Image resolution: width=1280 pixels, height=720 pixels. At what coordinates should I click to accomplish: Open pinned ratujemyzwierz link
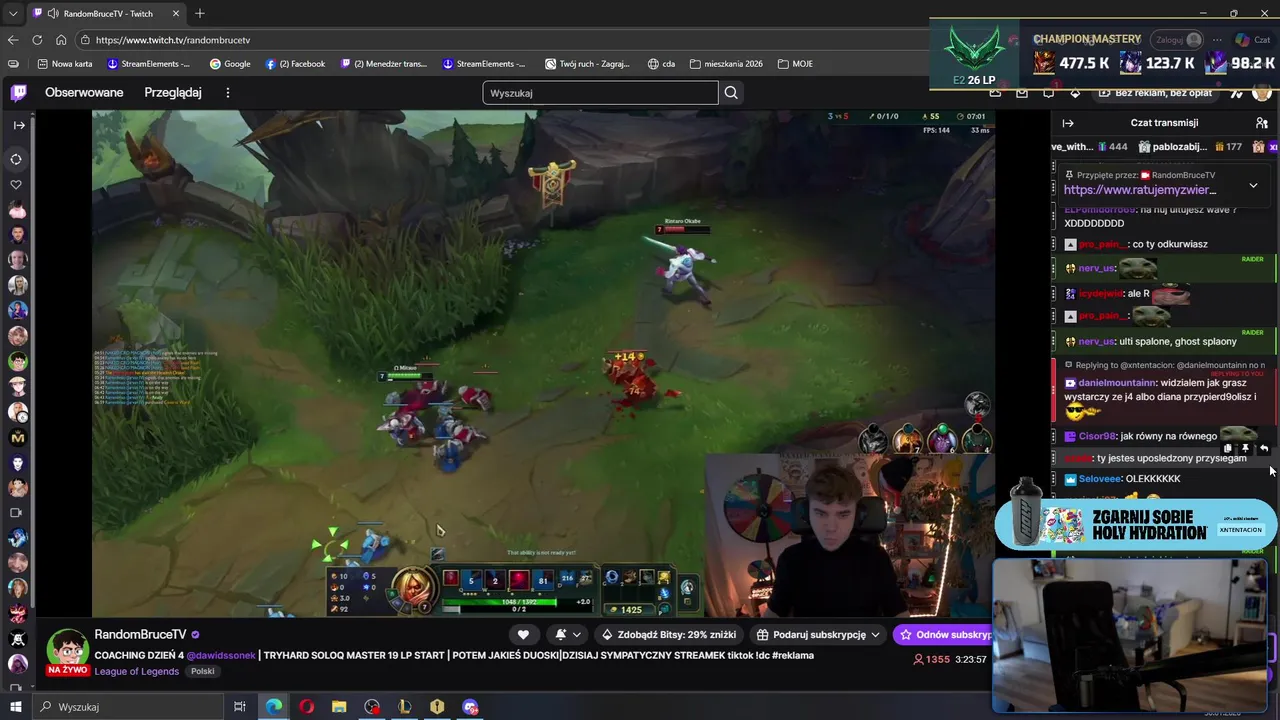(1140, 190)
